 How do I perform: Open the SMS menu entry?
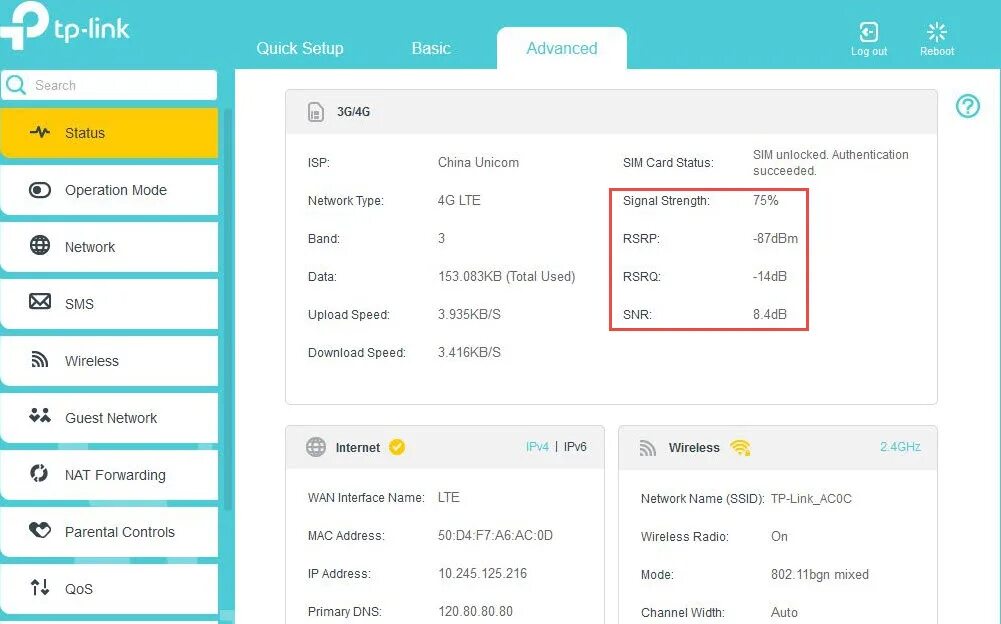[109, 303]
